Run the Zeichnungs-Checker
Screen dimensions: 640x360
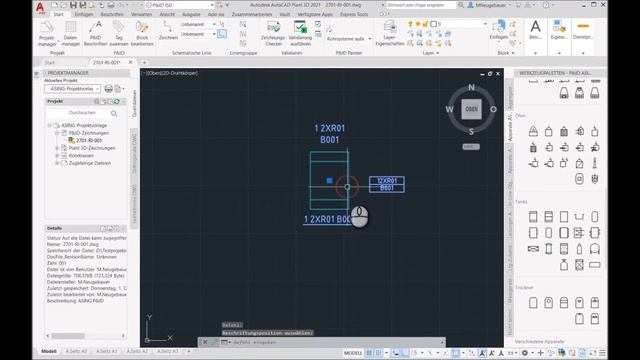pyautogui.click(x=273, y=33)
